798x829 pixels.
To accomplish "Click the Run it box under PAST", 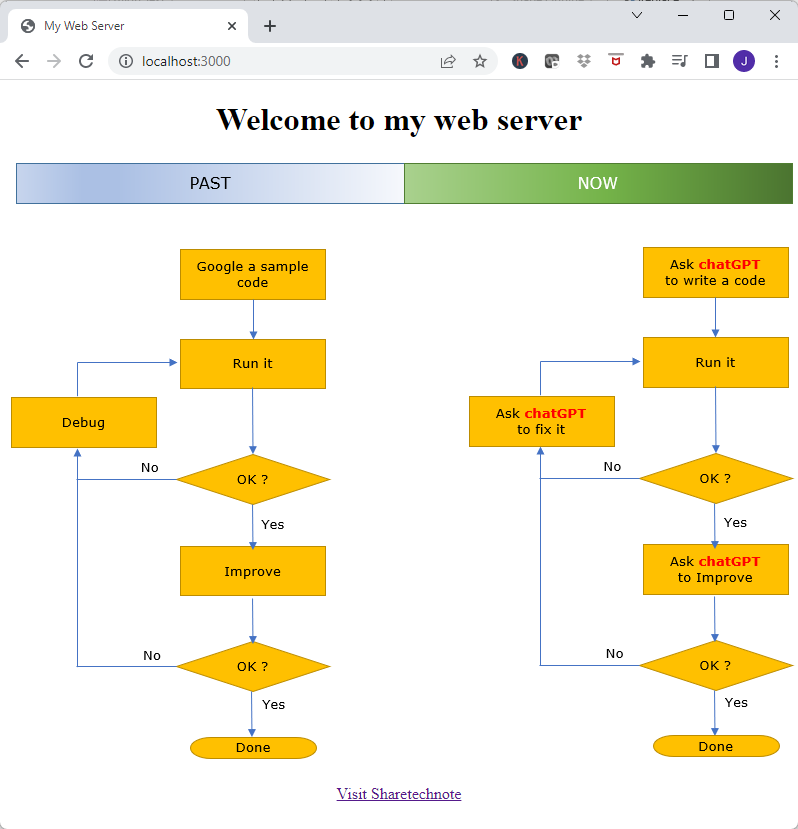I will click(253, 364).
